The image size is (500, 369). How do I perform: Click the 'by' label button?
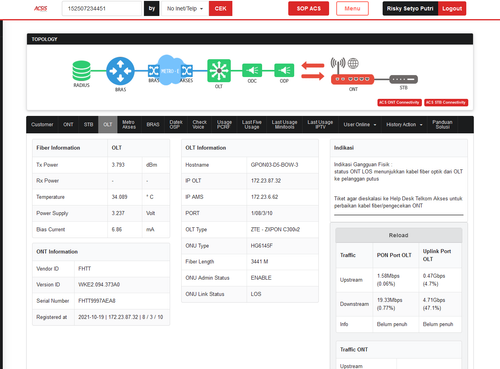coord(152,9)
